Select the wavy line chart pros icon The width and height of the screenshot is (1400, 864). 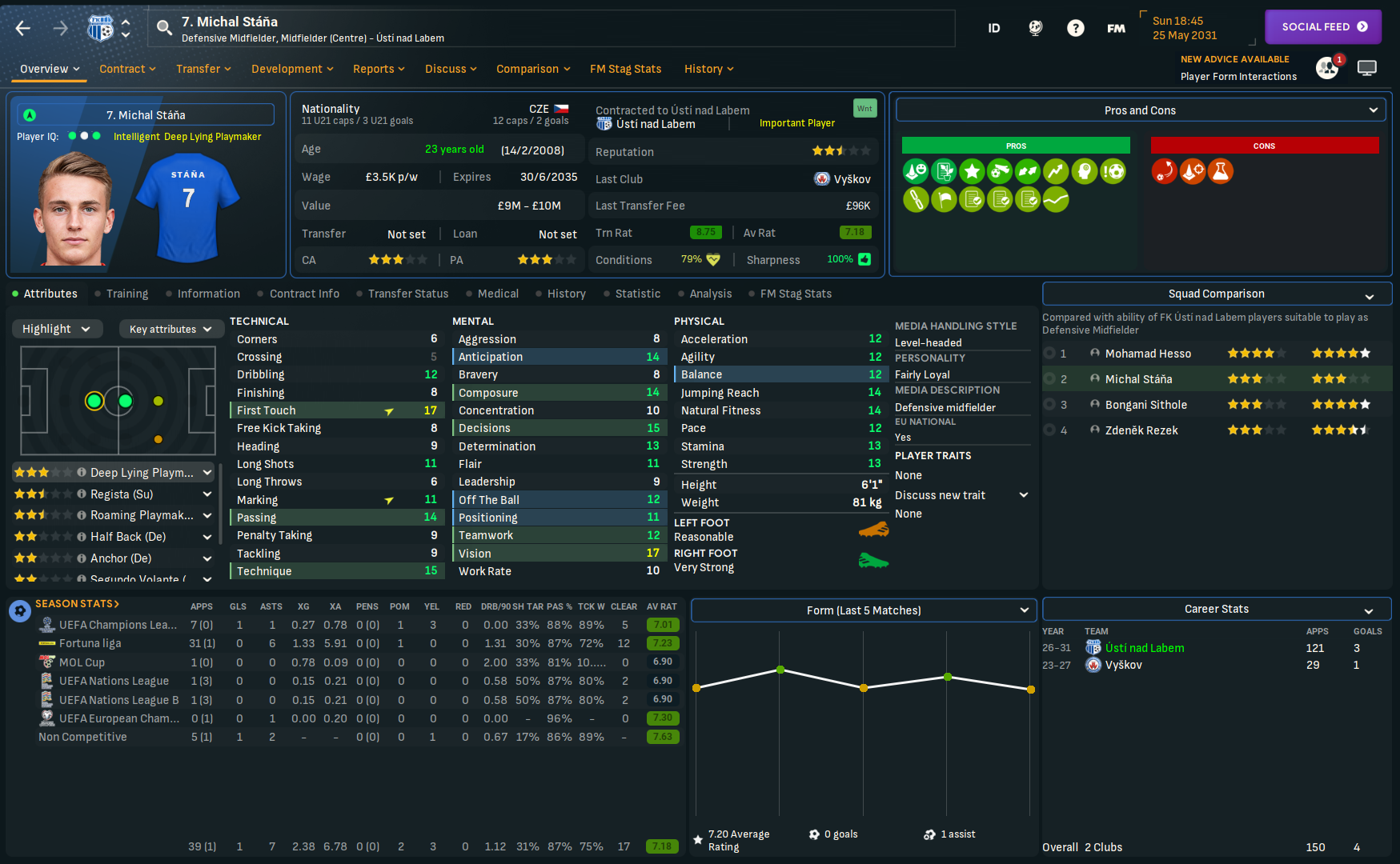tap(1056, 199)
